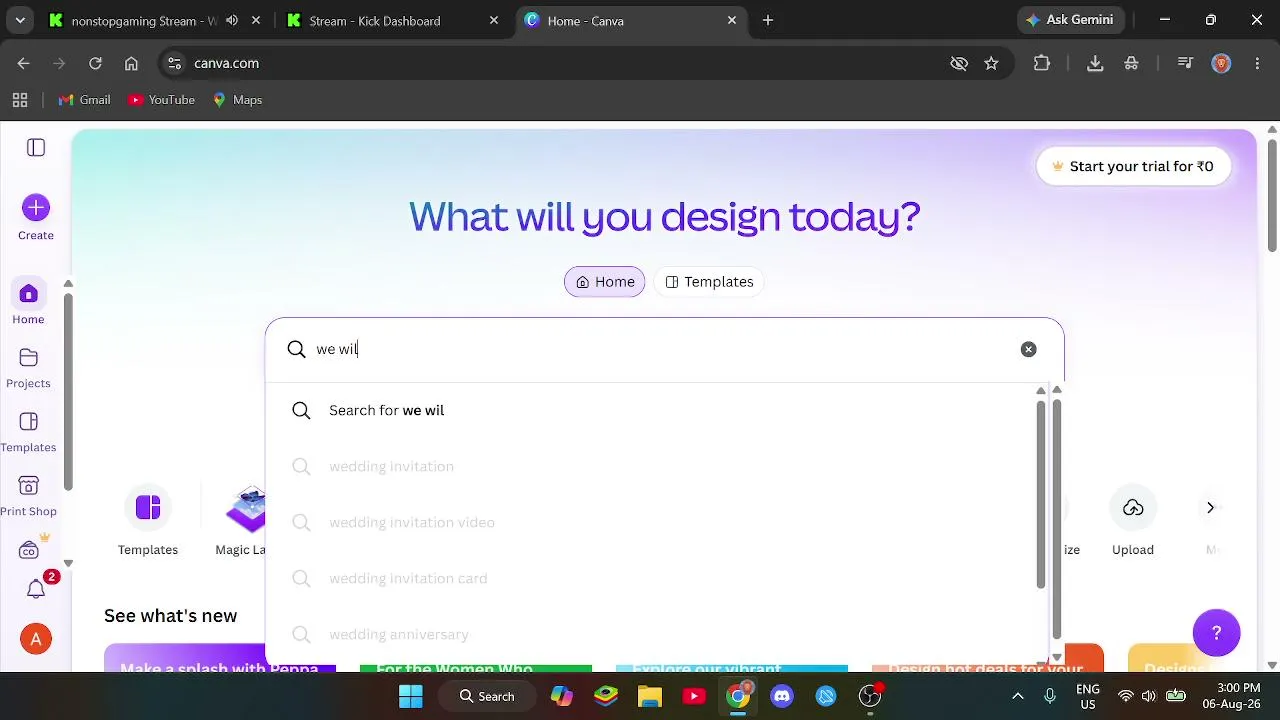Image resolution: width=1280 pixels, height=720 pixels.
Task: Close the Home - Canva tab
Action: point(732,20)
